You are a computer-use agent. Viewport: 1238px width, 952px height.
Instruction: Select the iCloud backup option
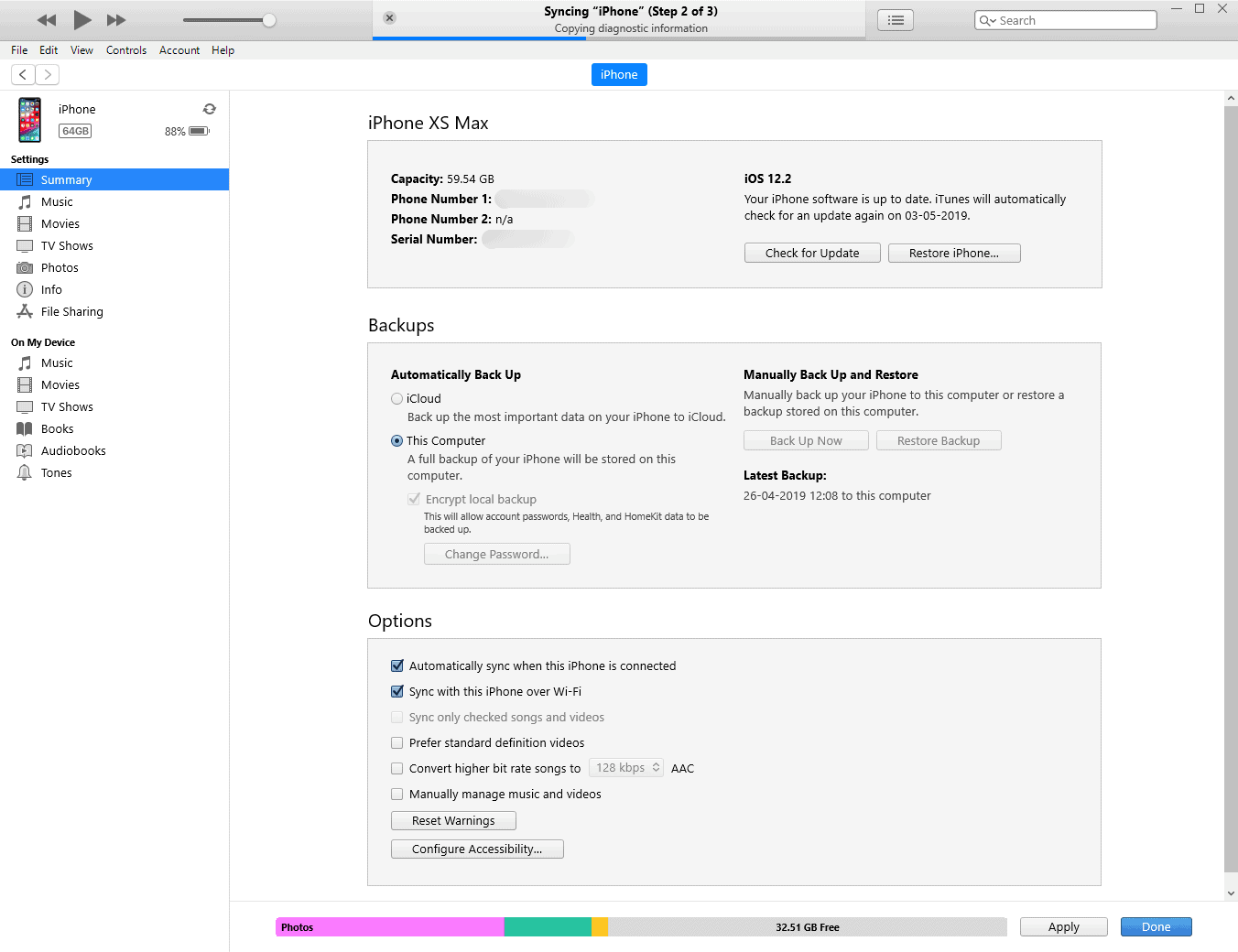396,398
